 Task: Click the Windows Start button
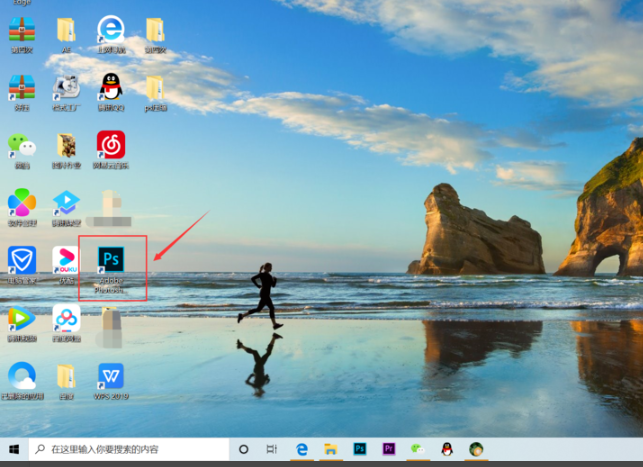[14, 450]
